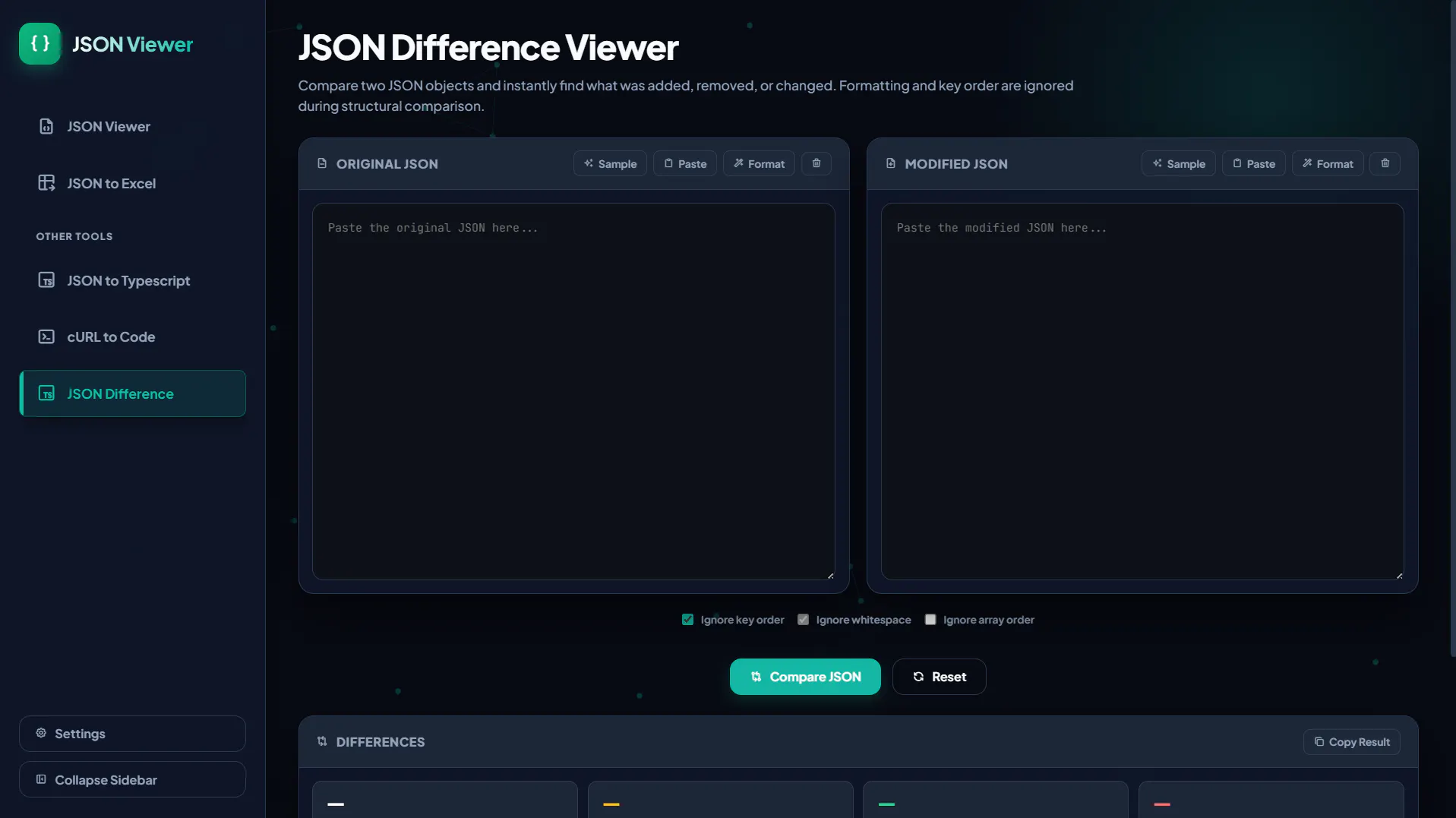The image size is (1456, 818).
Task: Click the JSON Difference Viewer heading
Action: click(488, 47)
